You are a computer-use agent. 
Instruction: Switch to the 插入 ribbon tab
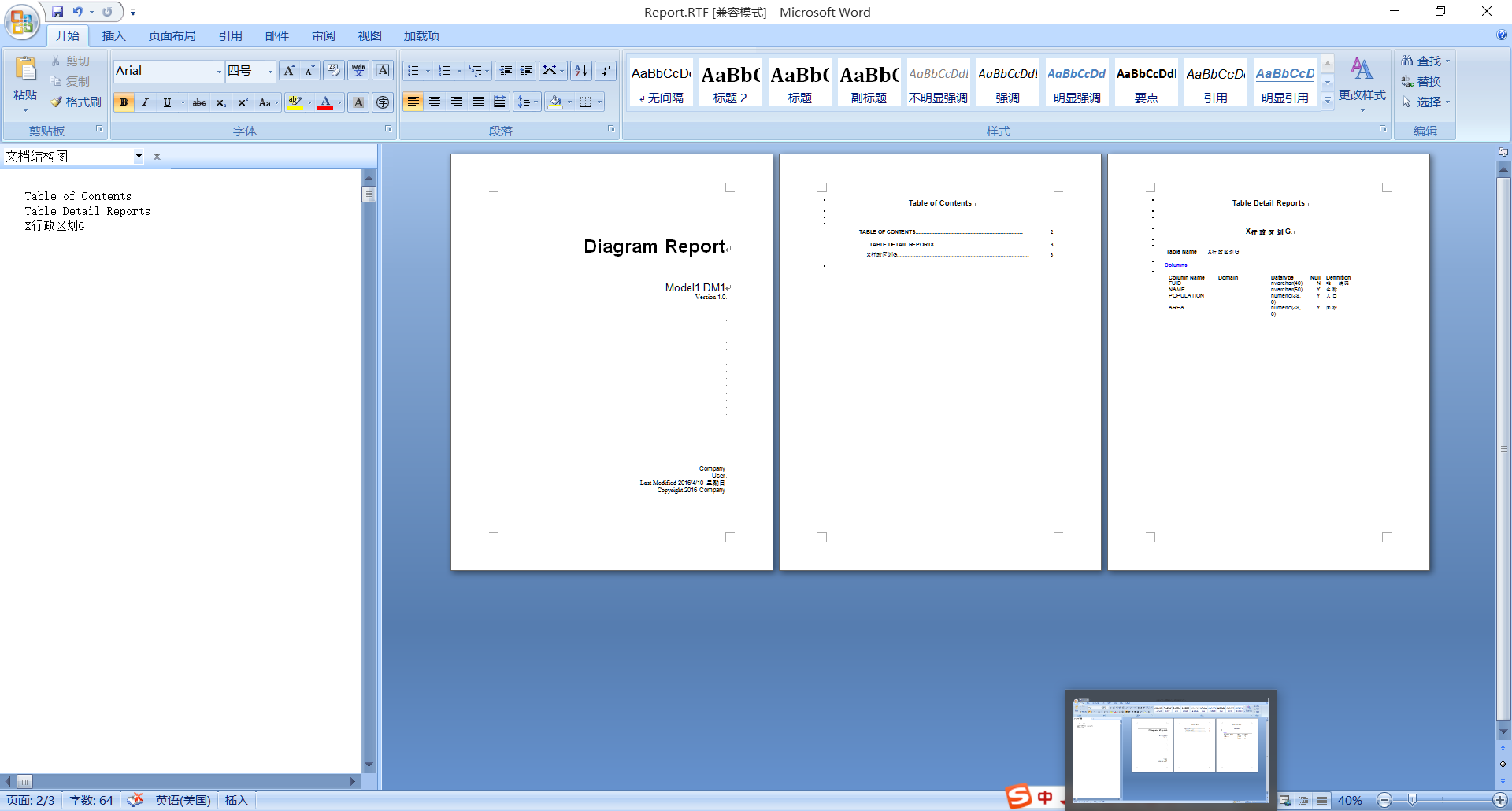pyautogui.click(x=113, y=36)
